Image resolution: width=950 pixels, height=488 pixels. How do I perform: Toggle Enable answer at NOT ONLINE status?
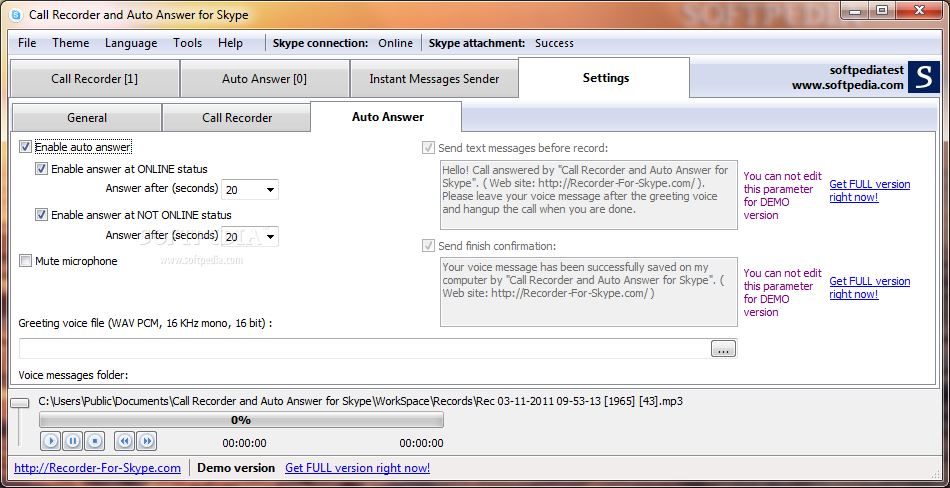[41, 215]
